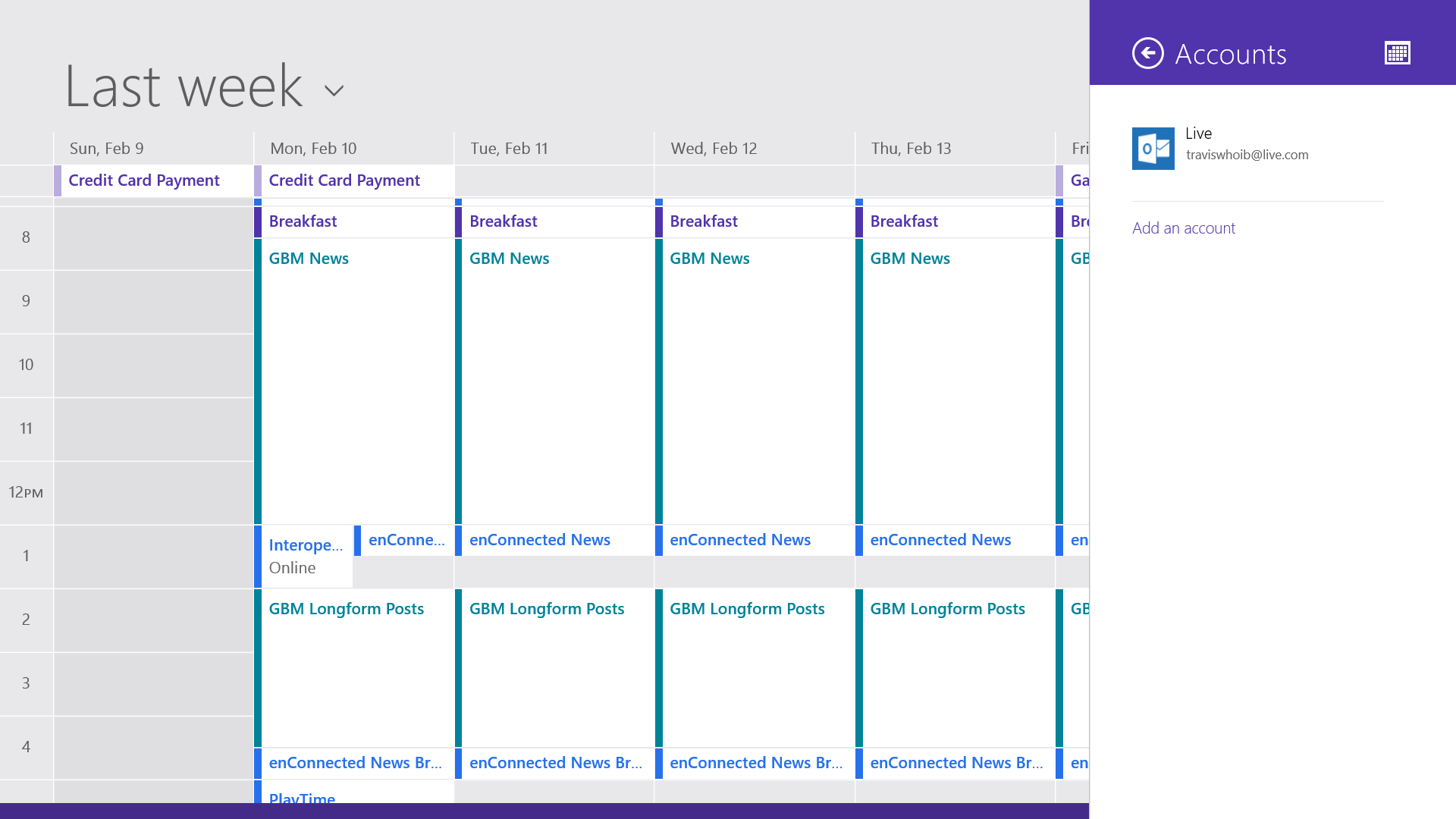This screenshot has width=1456, height=819.
Task: Open the PlayTime event on Monday
Action: [x=303, y=799]
